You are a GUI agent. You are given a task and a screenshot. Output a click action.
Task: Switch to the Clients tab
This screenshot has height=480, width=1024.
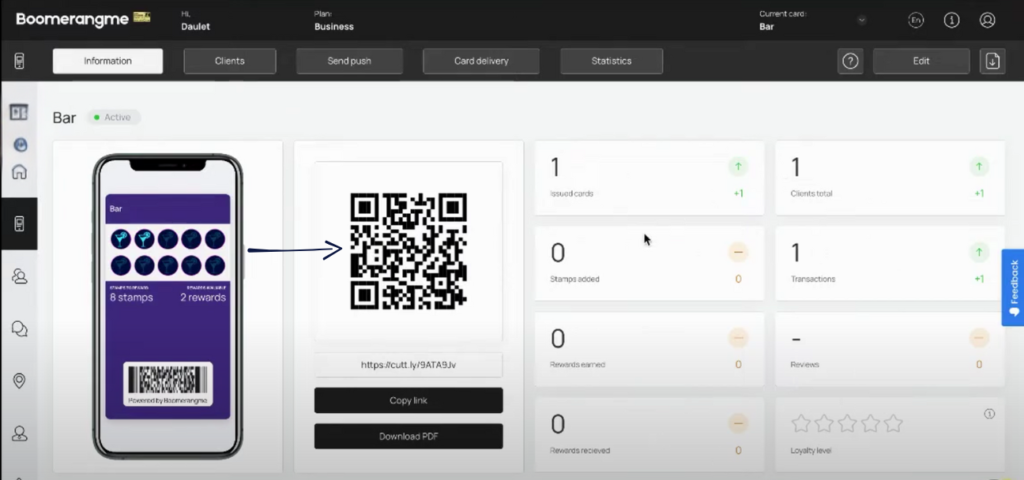(229, 61)
